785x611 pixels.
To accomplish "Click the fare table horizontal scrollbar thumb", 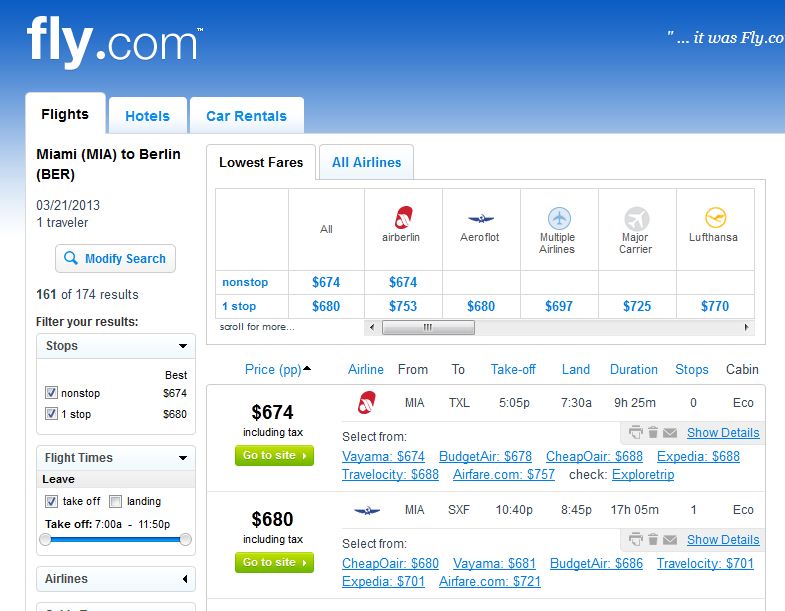I will tap(428, 328).
